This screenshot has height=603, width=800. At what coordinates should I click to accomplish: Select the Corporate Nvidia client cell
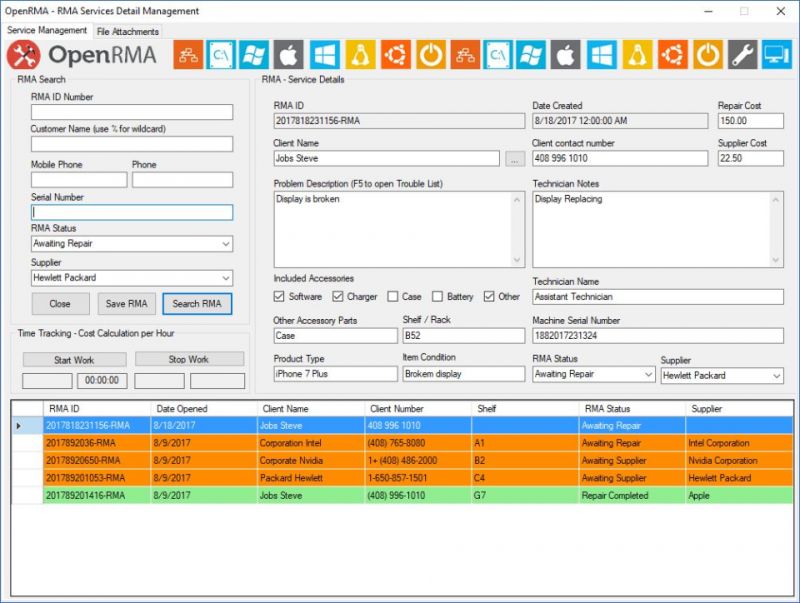pos(311,461)
